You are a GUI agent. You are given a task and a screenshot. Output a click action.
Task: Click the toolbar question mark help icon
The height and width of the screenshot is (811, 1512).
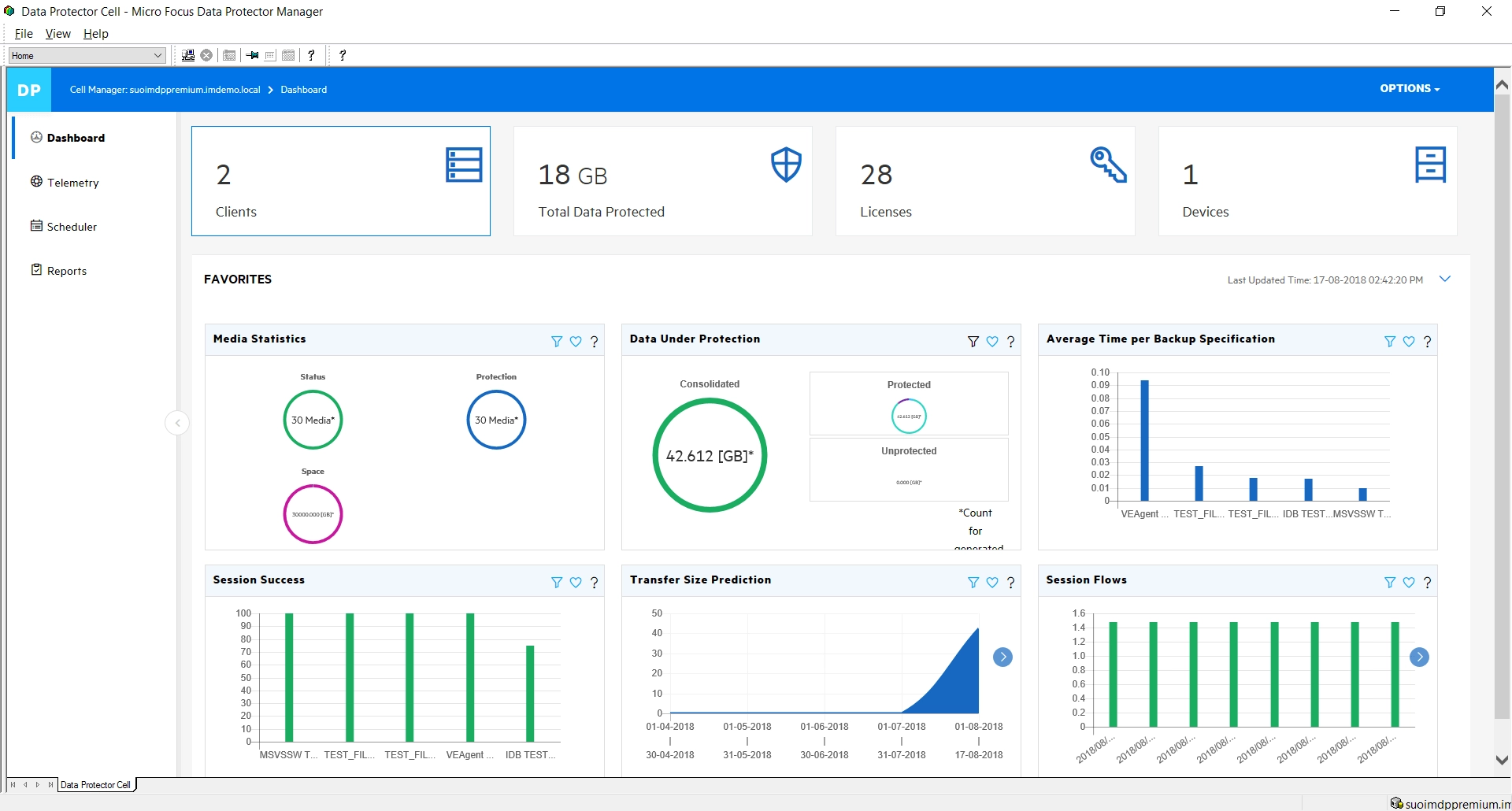(311, 55)
